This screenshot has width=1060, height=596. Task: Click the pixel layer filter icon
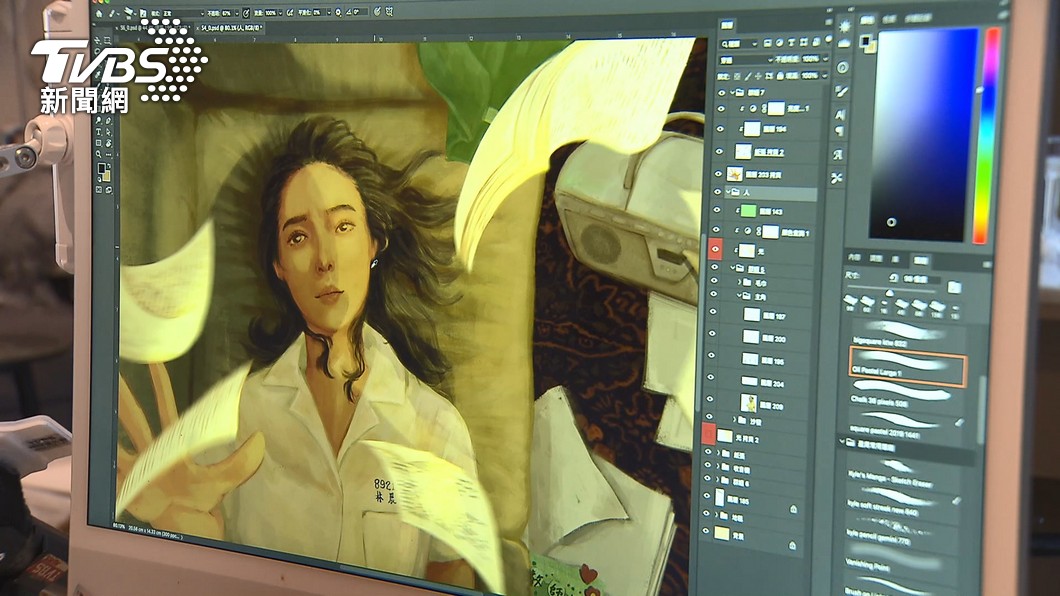pos(768,43)
